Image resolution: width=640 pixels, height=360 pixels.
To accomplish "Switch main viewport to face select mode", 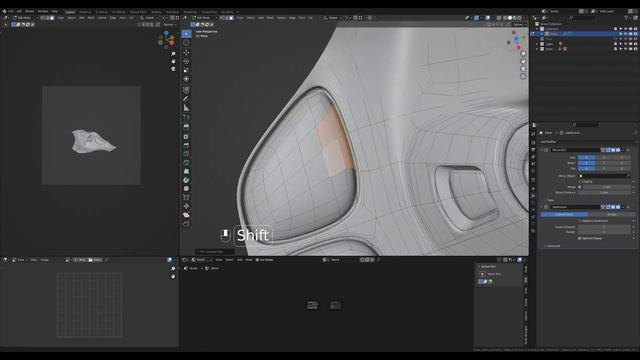I will pos(231,18).
